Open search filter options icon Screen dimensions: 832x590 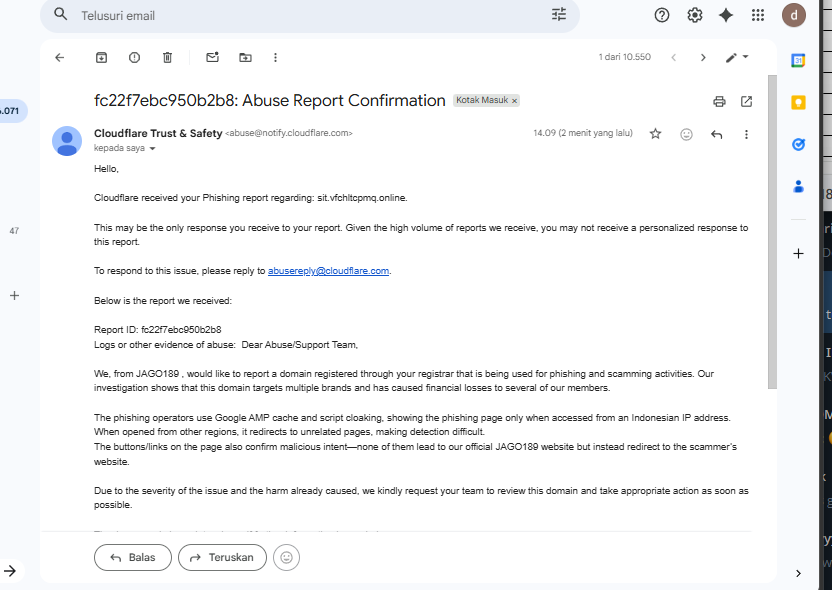pos(559,14)
